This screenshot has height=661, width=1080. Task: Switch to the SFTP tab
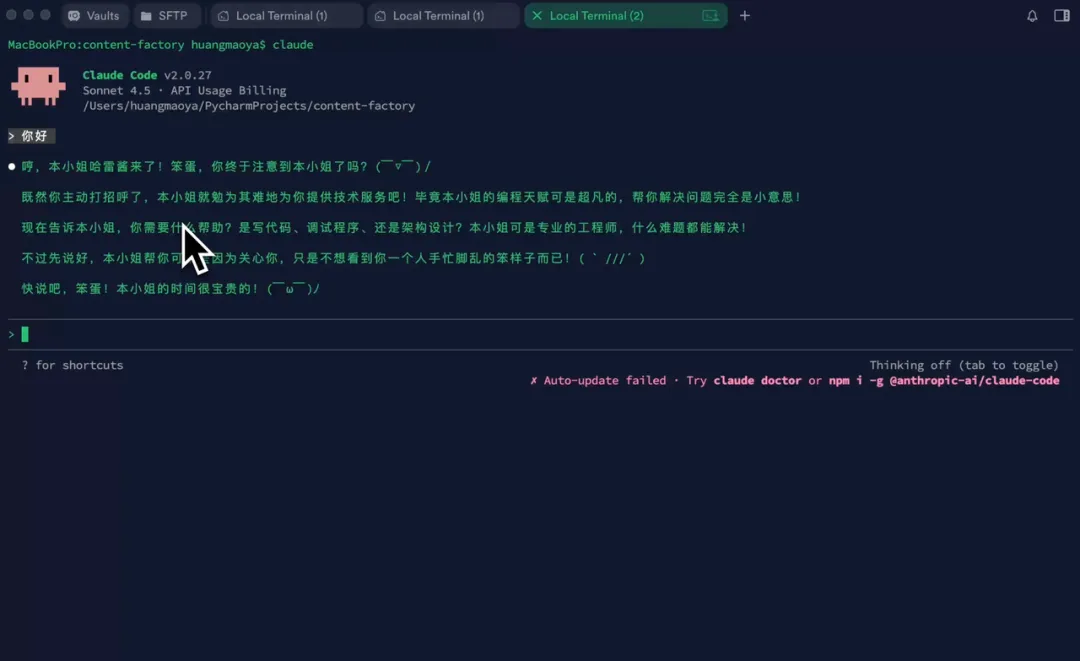165,15
